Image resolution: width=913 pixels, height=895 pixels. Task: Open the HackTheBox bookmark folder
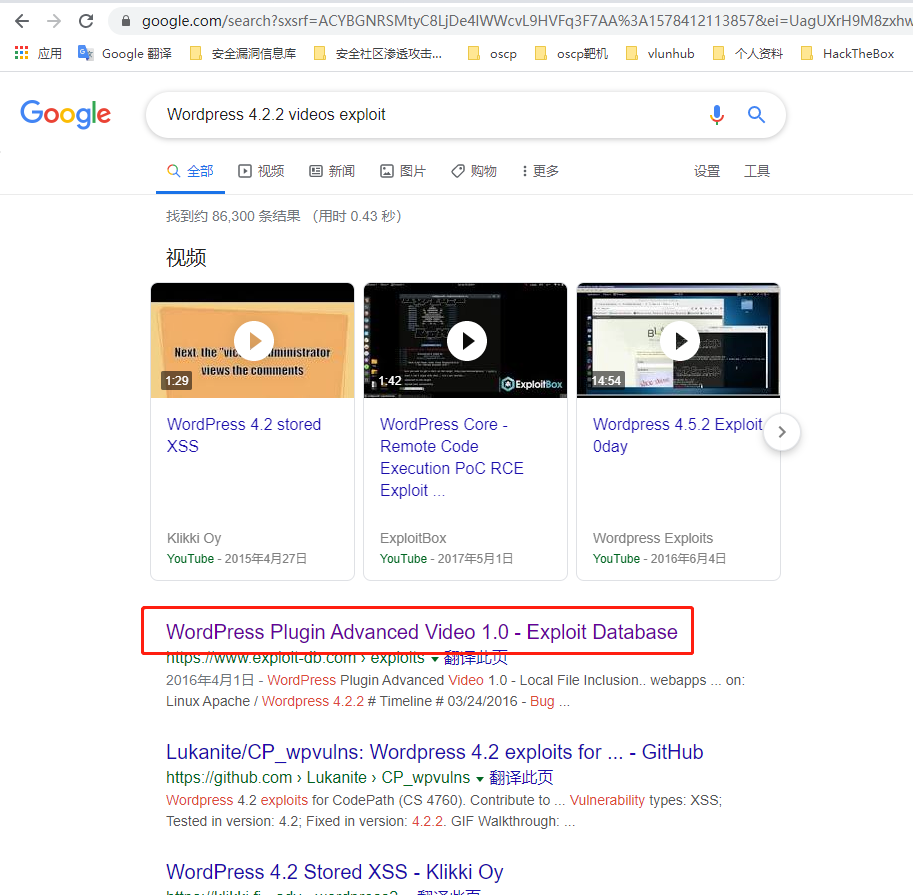[848, 54]
